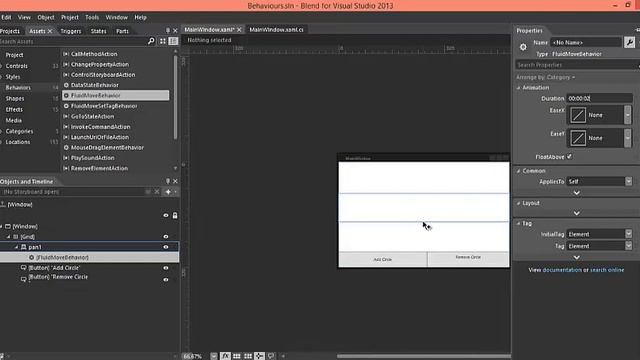Click the Duration input field
Viewport: 640px width, 360px height.
pyautogui.click(x=599, y=98)
